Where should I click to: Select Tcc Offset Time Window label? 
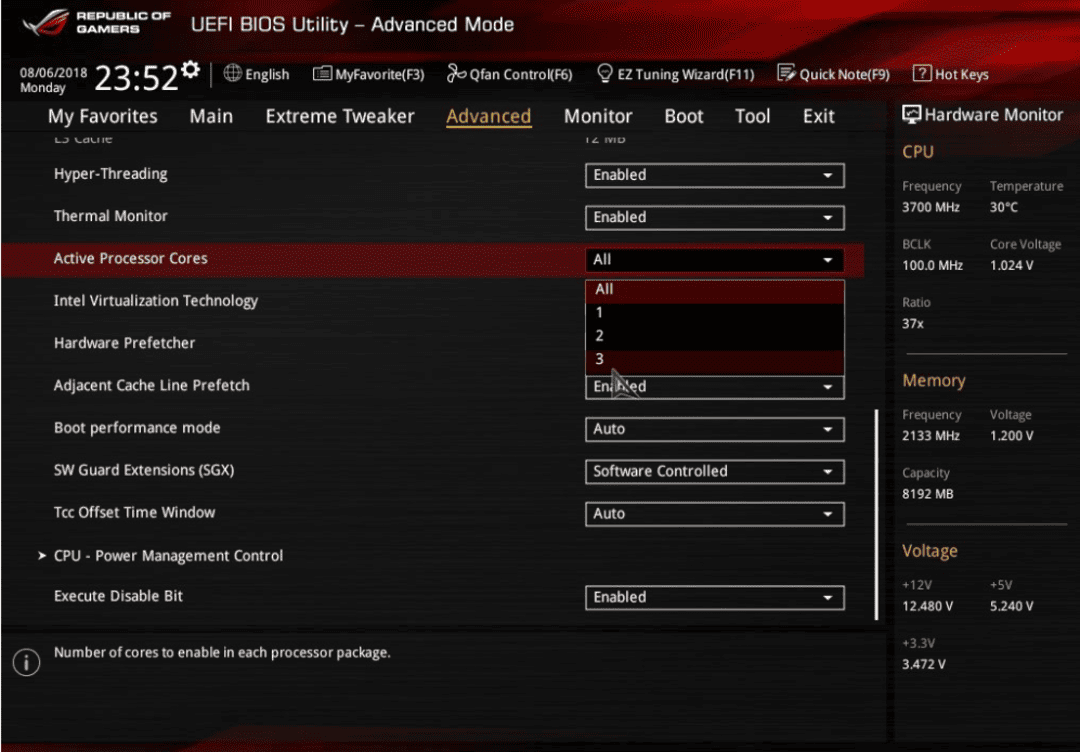(x=134, y=512)
